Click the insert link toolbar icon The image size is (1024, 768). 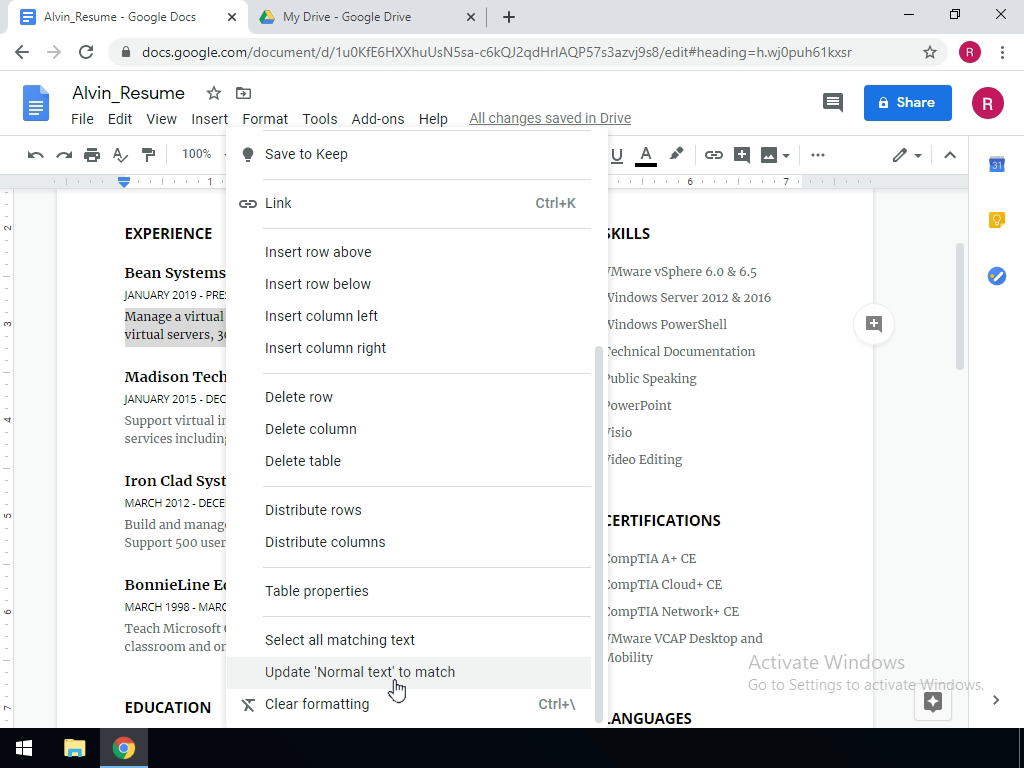tap(713, 155)
